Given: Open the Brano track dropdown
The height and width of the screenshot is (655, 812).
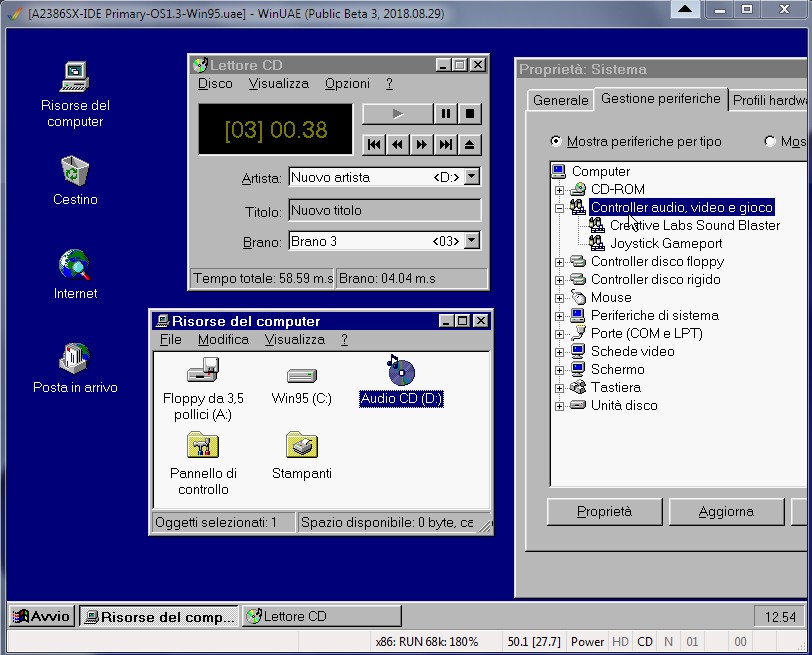Looking at the screenshot, I should coord(472,241).
